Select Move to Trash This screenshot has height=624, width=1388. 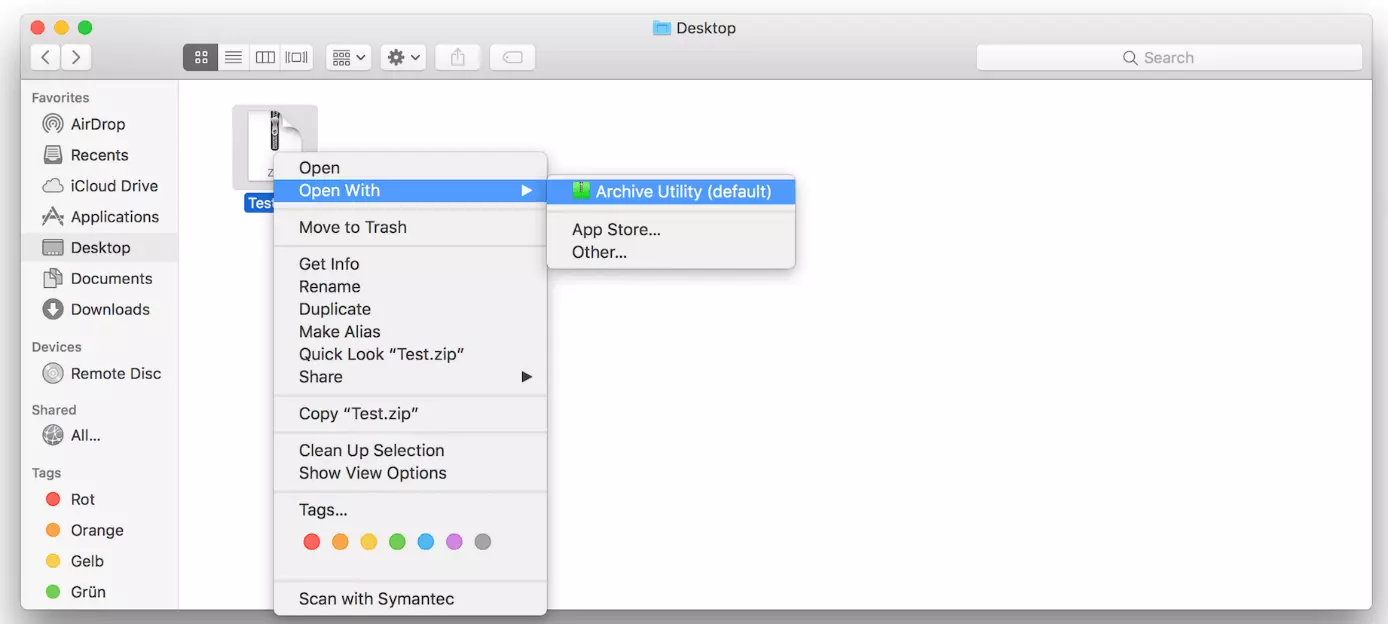coord(410,227)
